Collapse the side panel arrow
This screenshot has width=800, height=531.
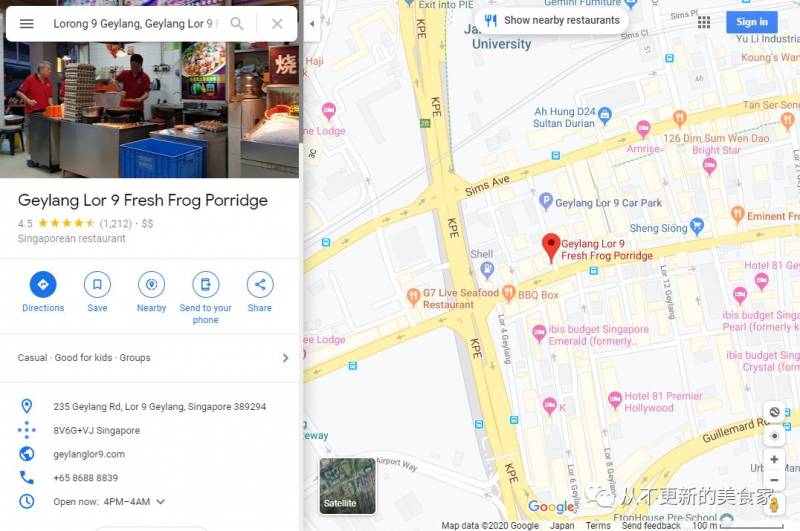(x=312, y=23)
